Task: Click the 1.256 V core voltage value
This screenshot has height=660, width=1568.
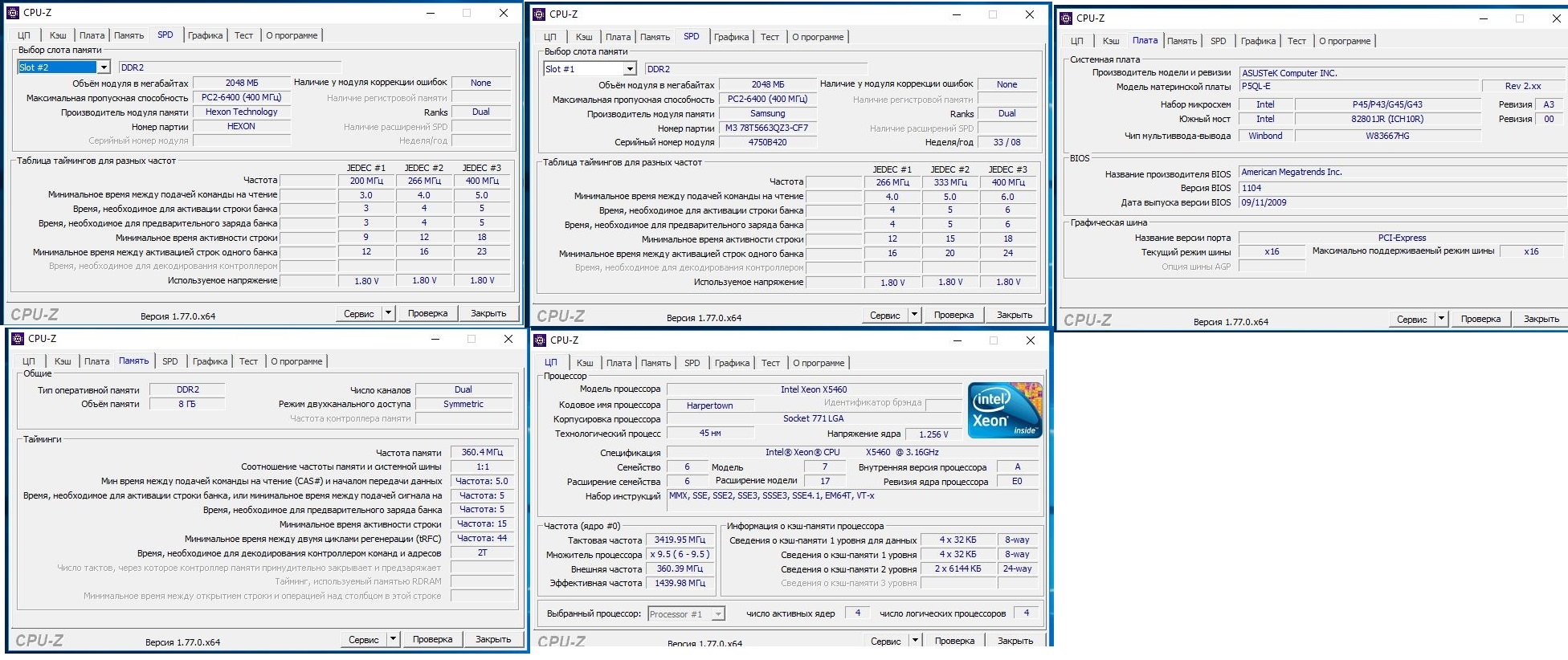Action: (933, 434)
